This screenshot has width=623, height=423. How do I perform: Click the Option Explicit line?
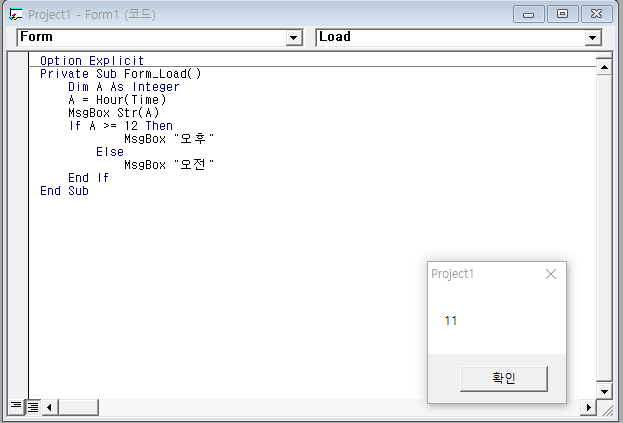(92, 61)
